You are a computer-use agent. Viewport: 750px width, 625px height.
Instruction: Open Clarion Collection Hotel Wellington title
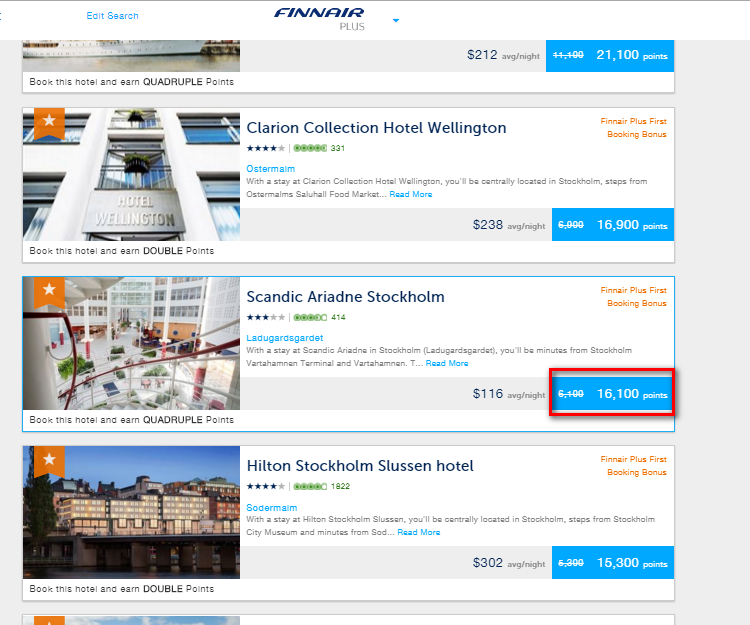click(x=376, y=128)
